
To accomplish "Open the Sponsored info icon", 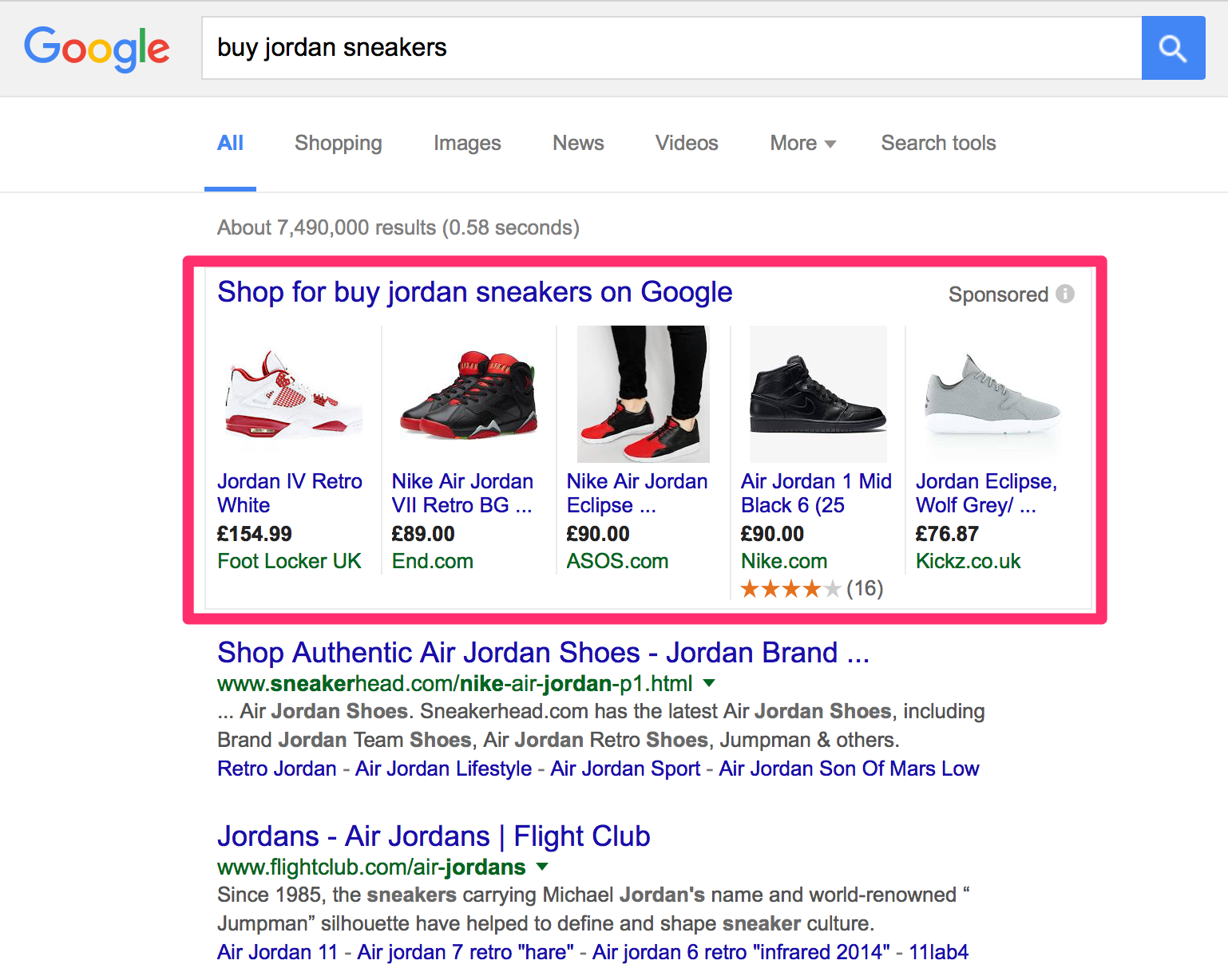I will [x=1065, y=294].
